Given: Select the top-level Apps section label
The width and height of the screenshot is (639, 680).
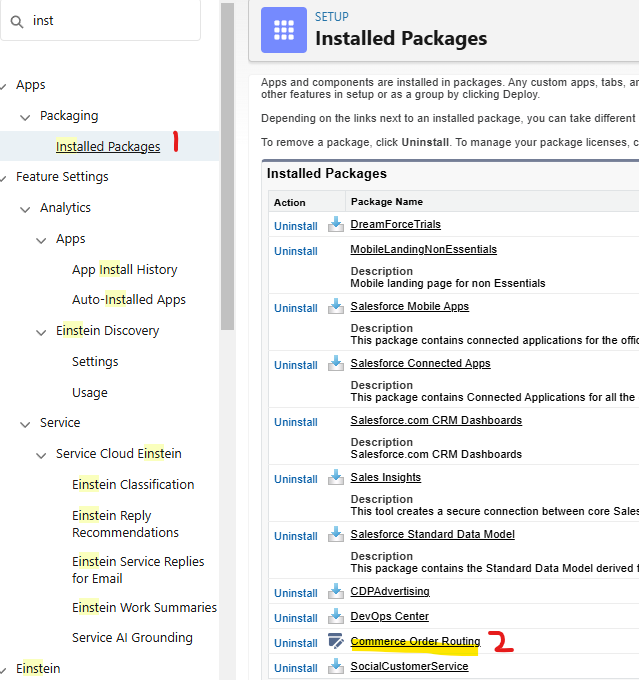Looking at the screenshot, I should click(30, 85).
